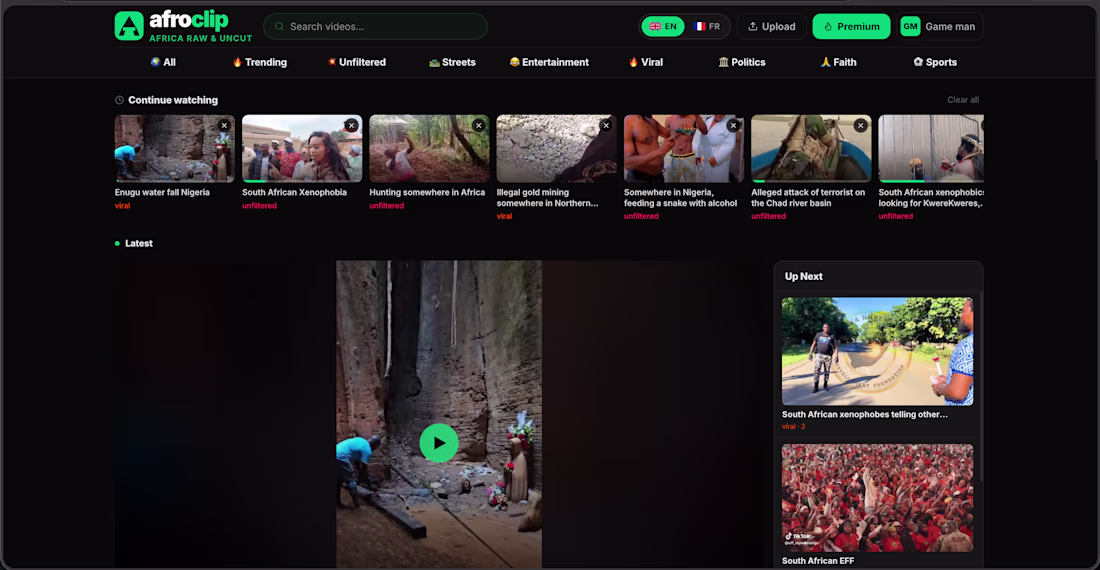Viewport: 1100px width, 570px height.
Task: Remove Chad river basin video from history
Action: [861, 125]
